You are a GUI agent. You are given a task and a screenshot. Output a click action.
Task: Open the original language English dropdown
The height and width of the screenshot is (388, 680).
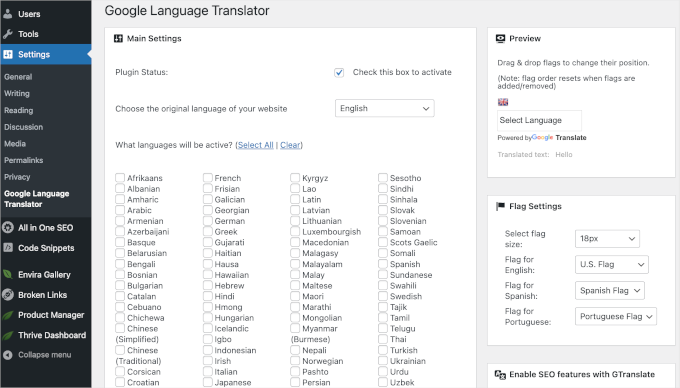click(x=384, y=108)
